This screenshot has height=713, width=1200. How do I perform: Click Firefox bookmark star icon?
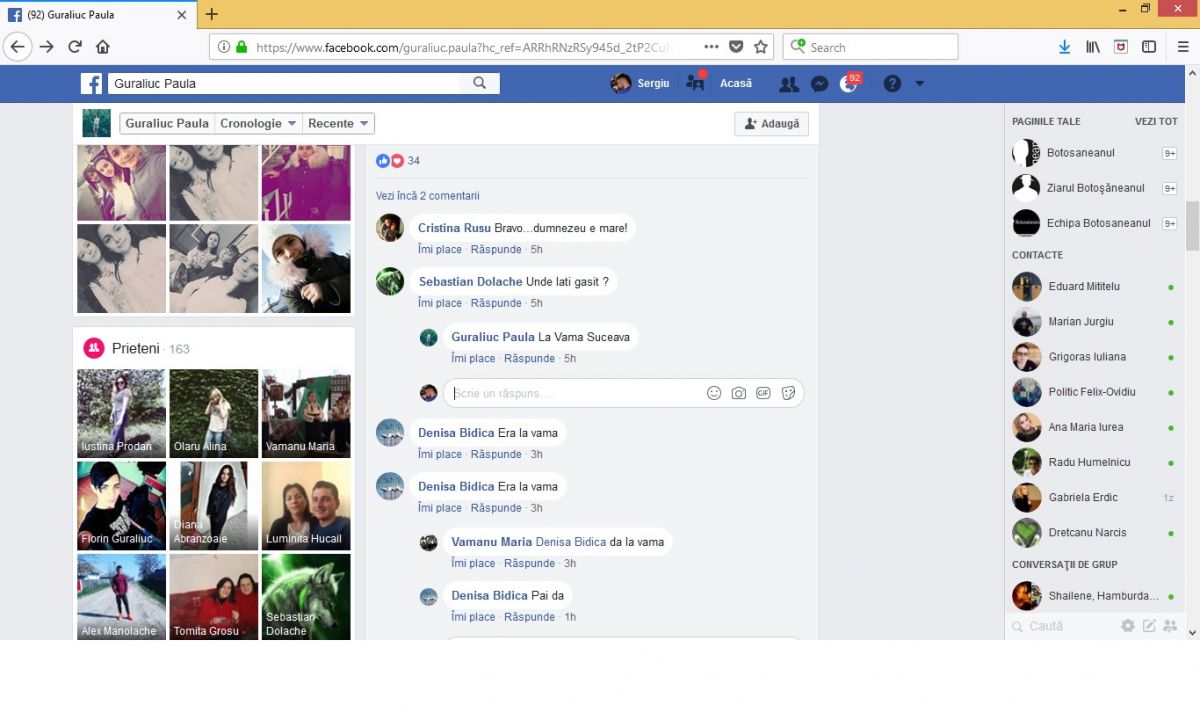coord(761,47)
